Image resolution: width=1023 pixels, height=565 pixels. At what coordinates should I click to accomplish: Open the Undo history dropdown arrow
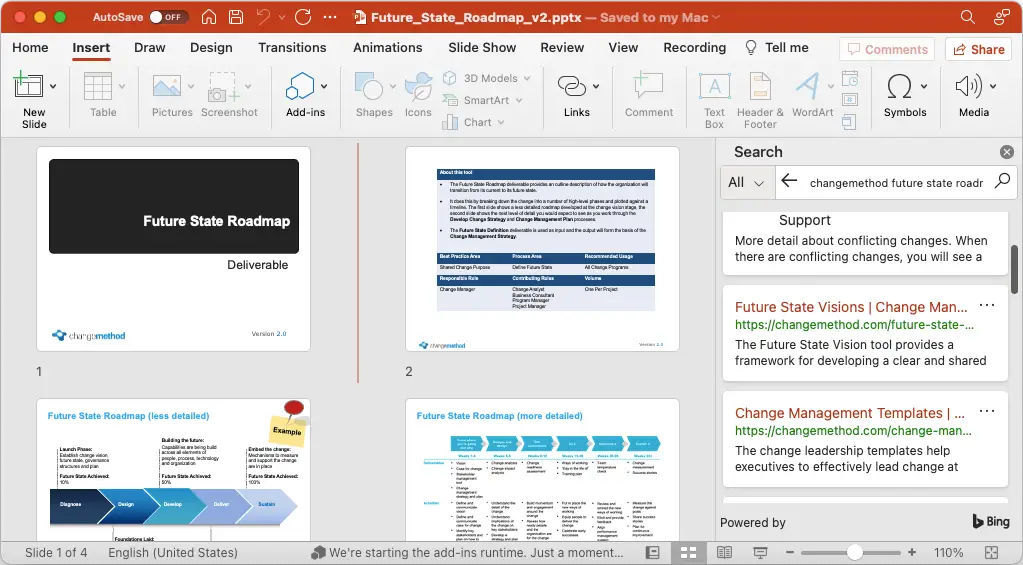282,18
